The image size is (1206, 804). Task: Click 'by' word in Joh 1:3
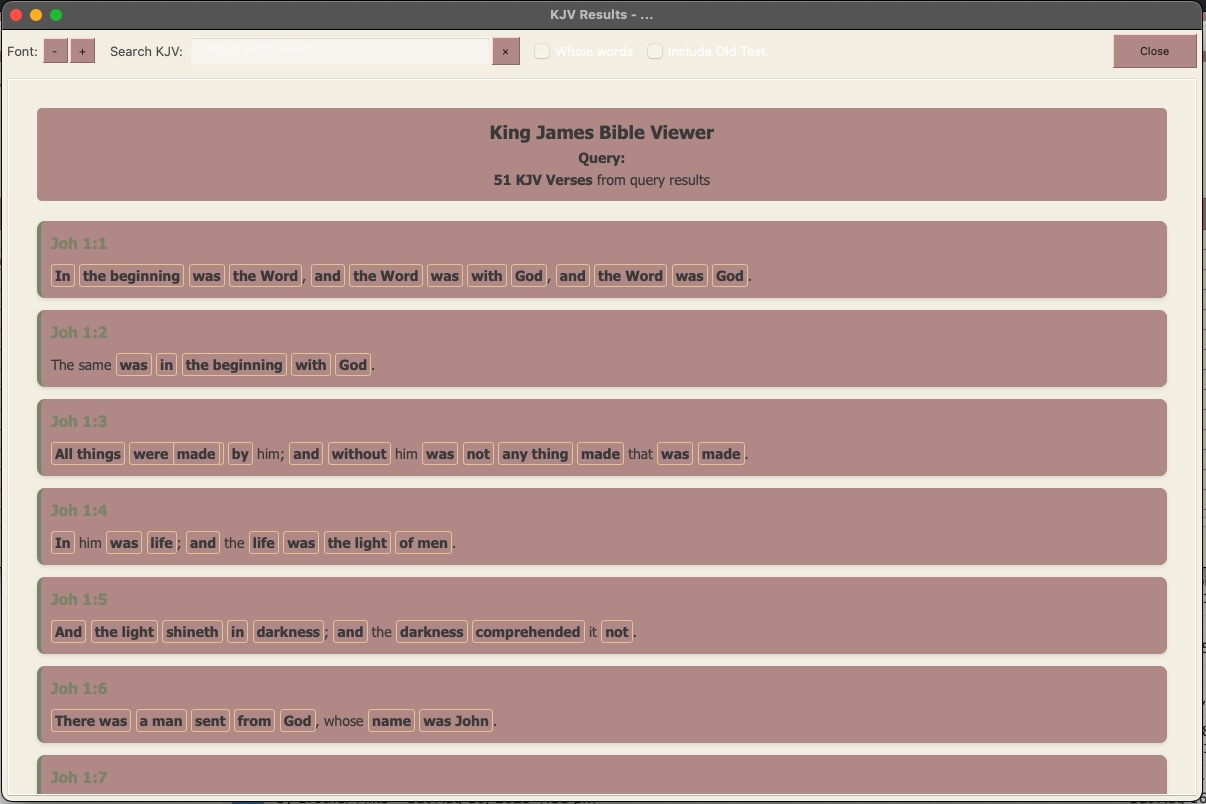240,454
